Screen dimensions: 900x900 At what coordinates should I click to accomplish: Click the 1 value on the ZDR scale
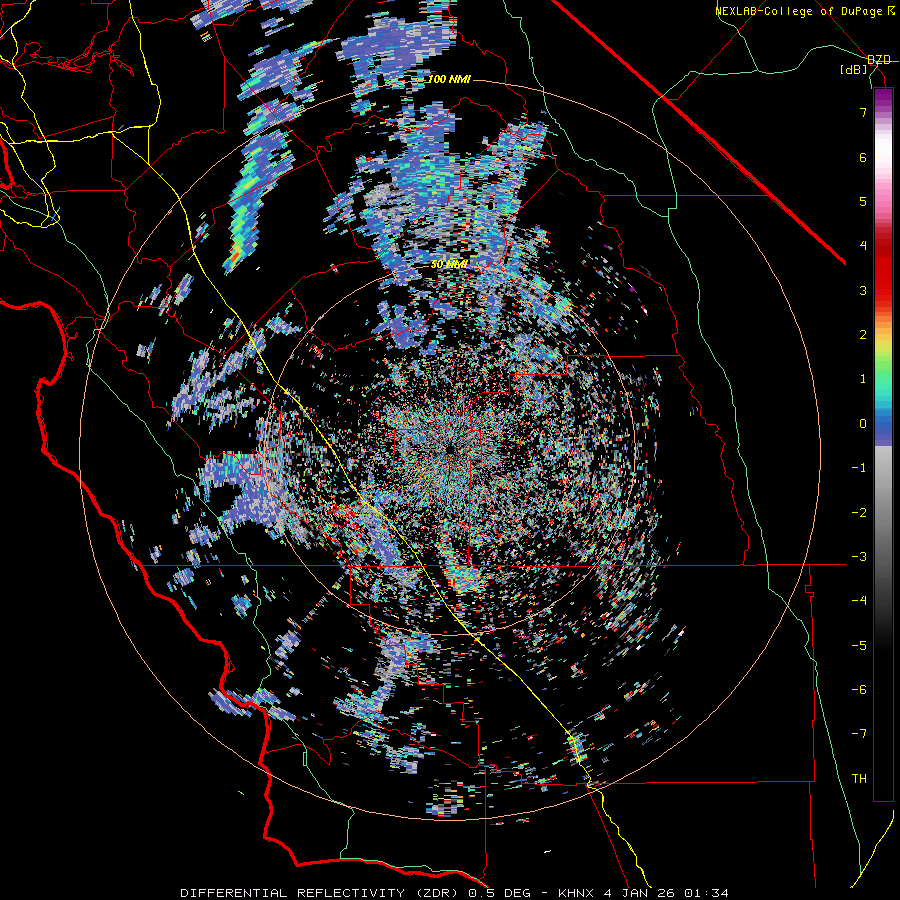[x=863, y=379]
